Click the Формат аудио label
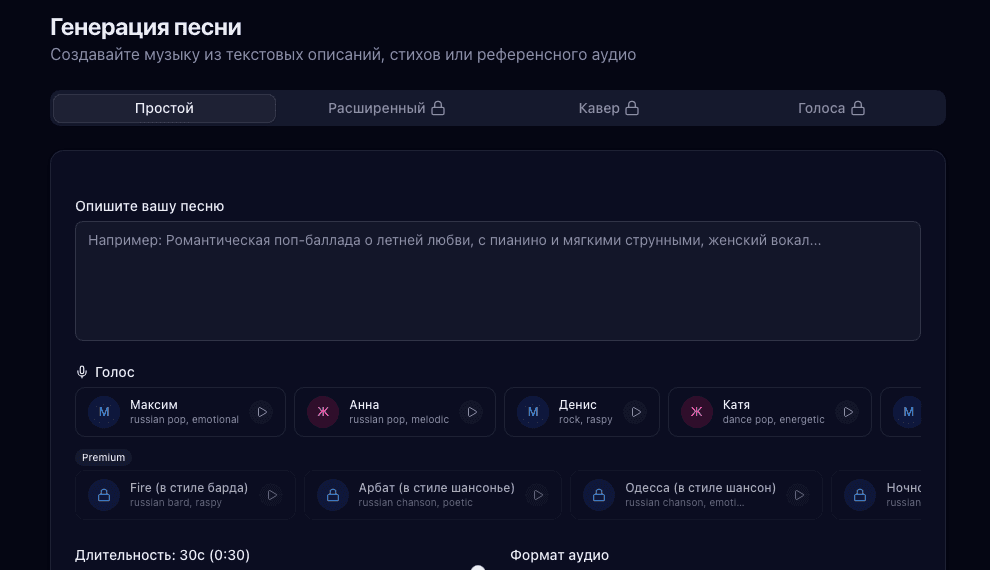This screenshot has width=990, height=570. click(559, 555)
